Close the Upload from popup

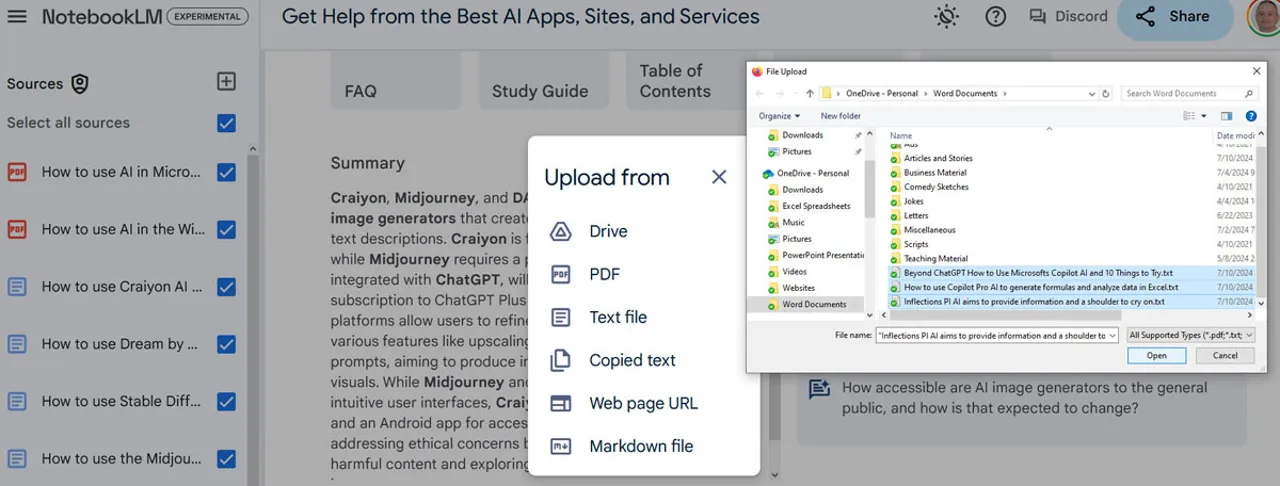pyautogui.click(x=719, y=177)
